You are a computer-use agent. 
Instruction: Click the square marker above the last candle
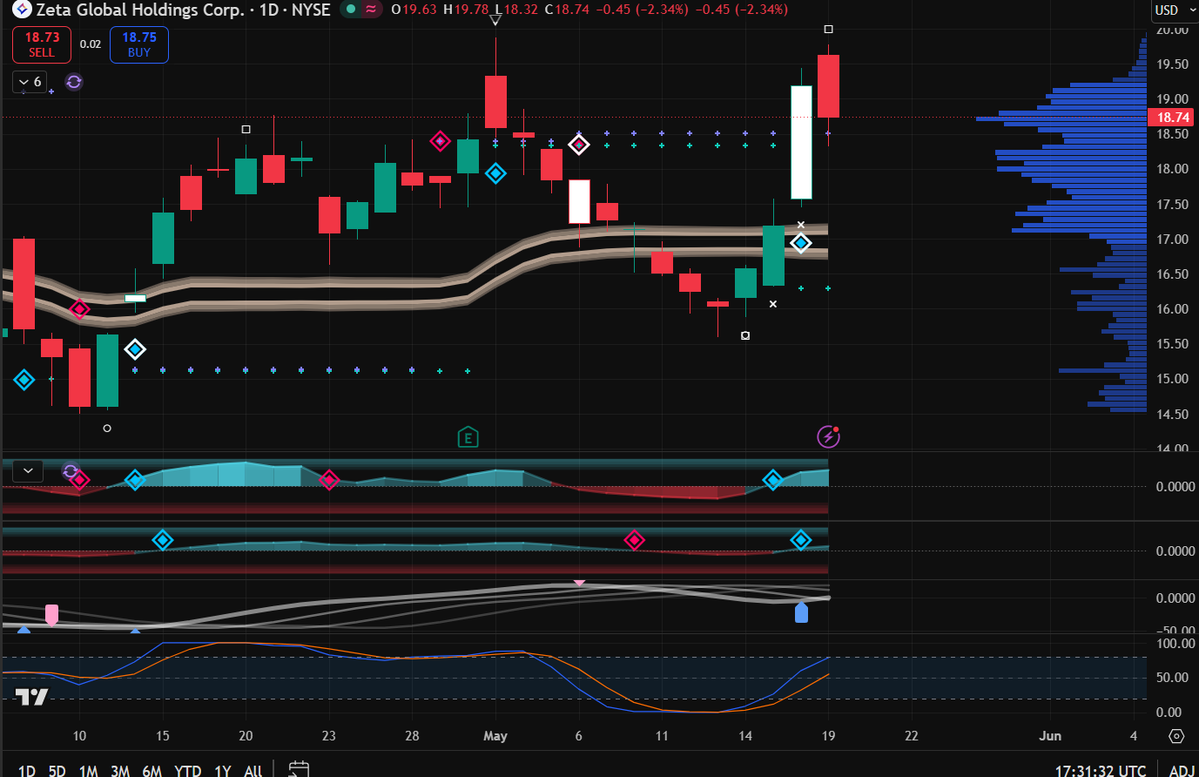point(828,29)
